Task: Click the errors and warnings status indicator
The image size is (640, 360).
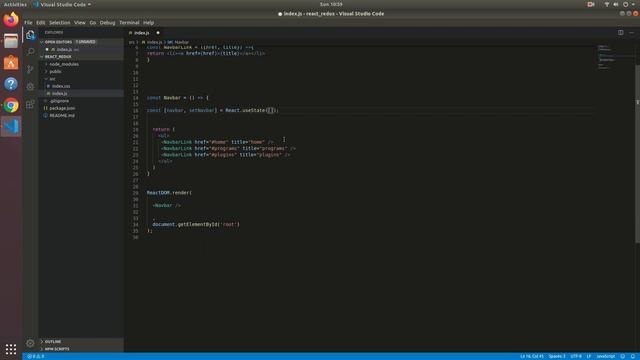Action: click(x=36, y=356)
